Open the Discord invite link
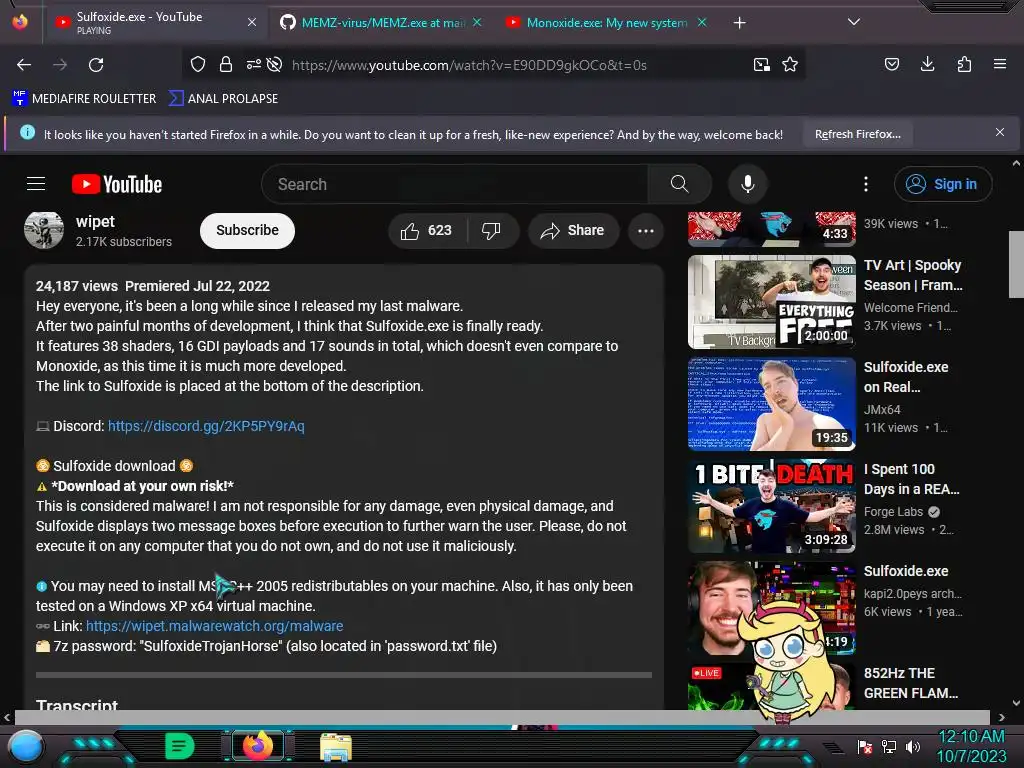The image size is (1024, 768). coord(206,426)
